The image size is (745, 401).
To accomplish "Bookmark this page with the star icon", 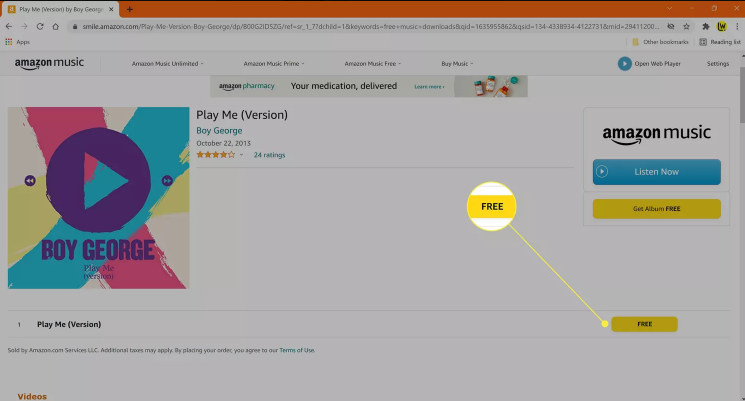I will pos(686,27).
